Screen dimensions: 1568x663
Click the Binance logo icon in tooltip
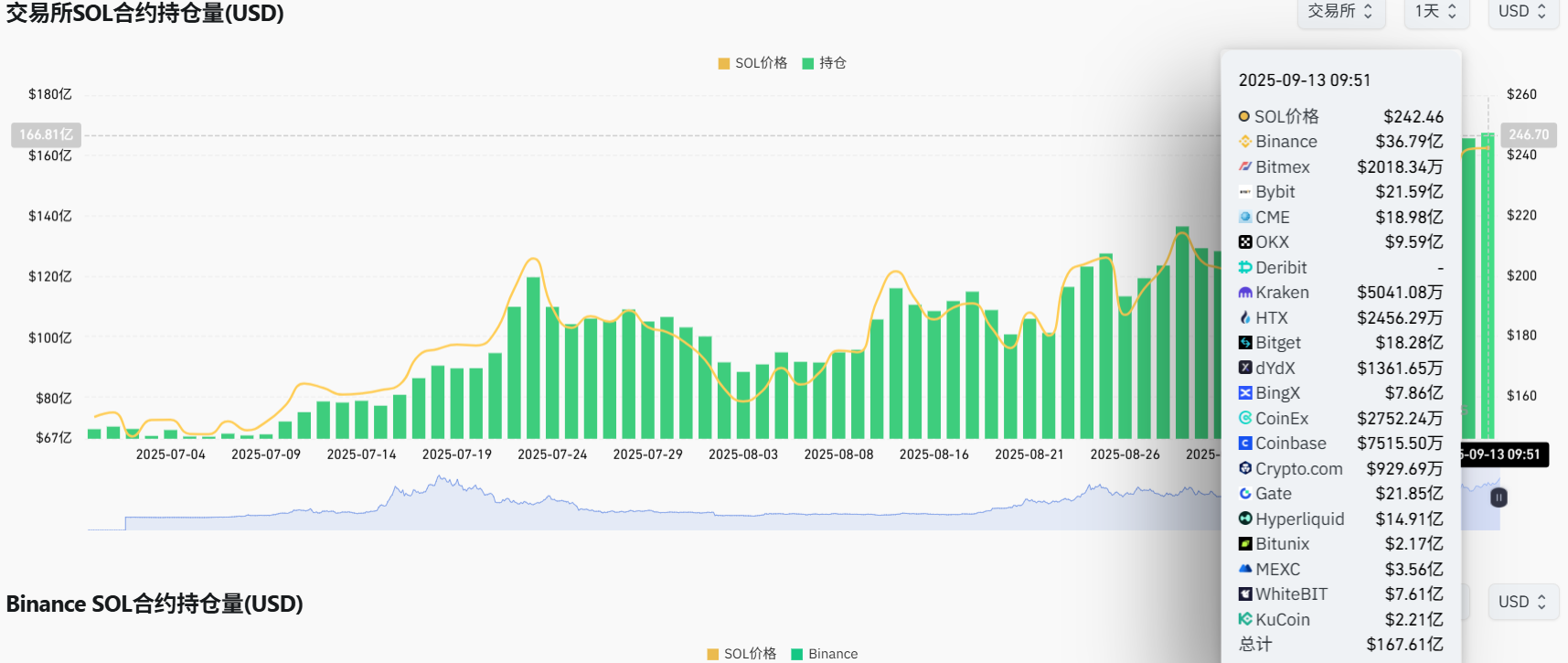(1244, 142)
